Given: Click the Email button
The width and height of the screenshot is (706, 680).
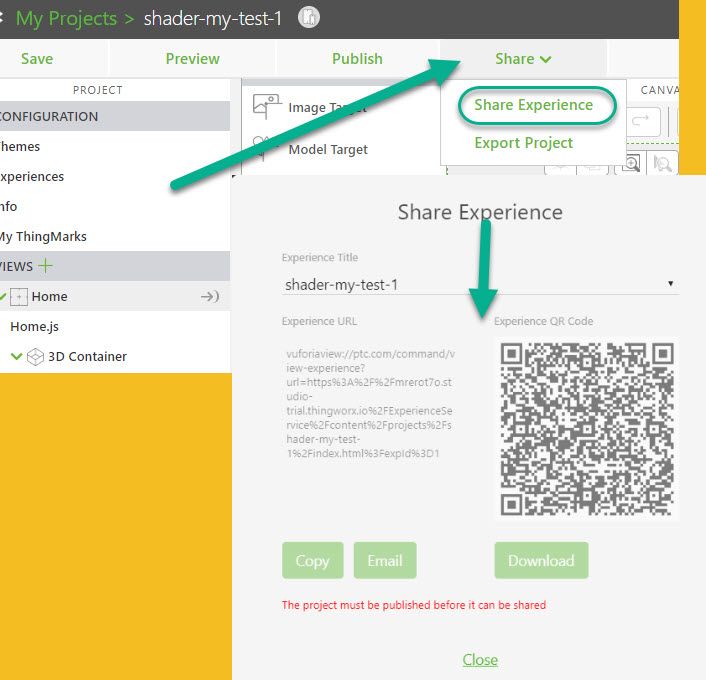Looking at the screenshot, I should click(385, 560).
